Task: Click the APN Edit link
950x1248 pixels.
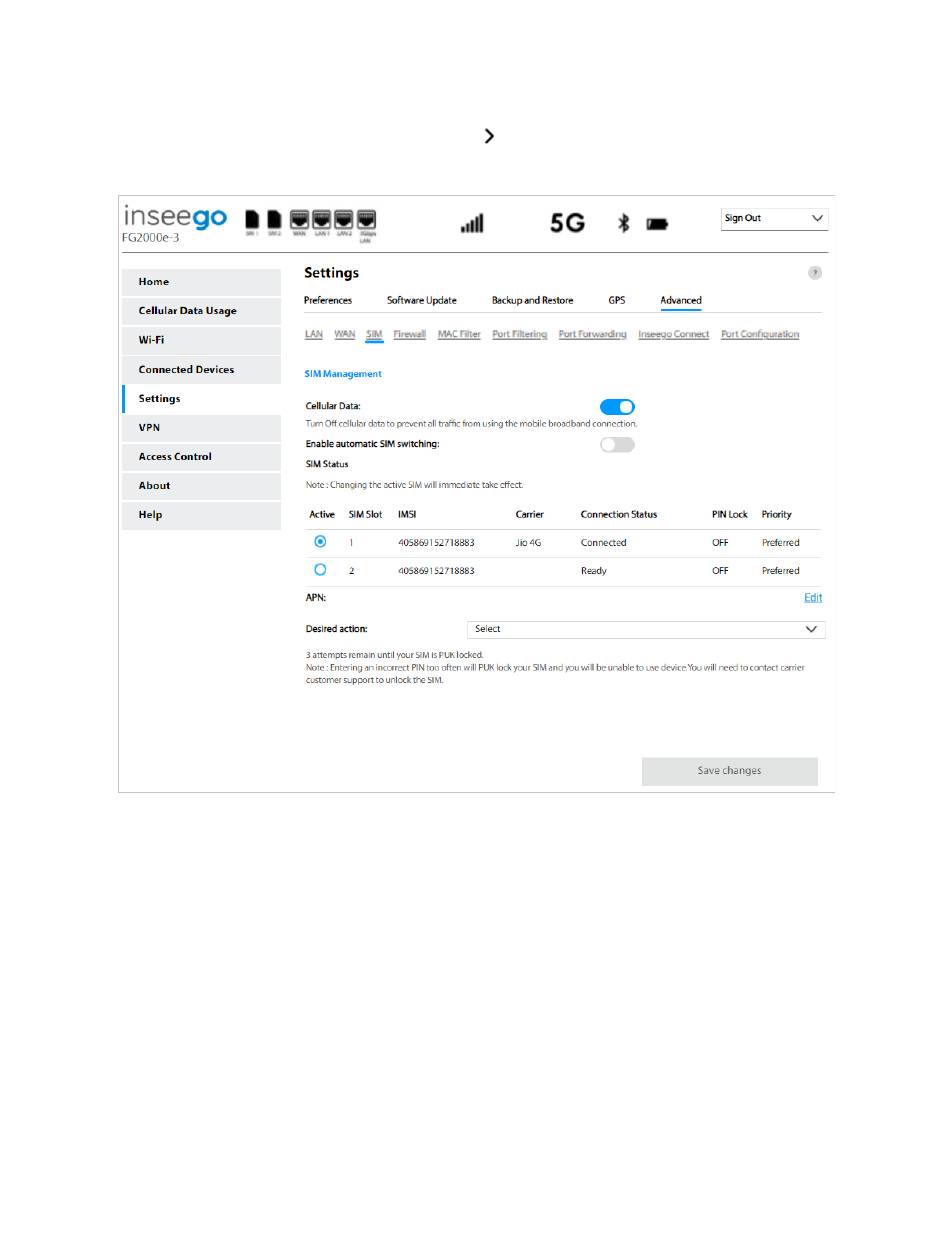Action: pos(813,598)
